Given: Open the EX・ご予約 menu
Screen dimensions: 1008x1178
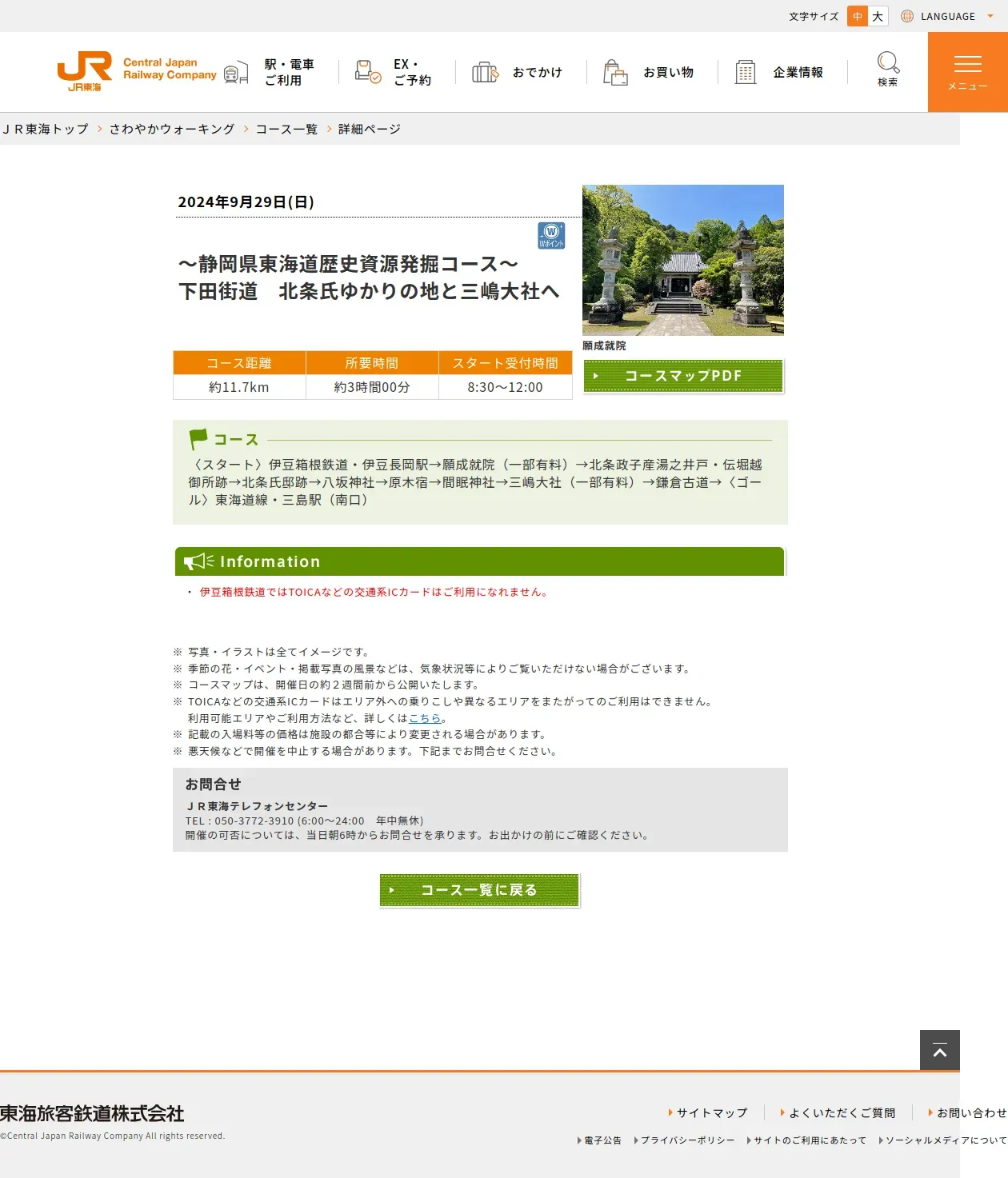Looking at the screenshot, I should (413, 72).
